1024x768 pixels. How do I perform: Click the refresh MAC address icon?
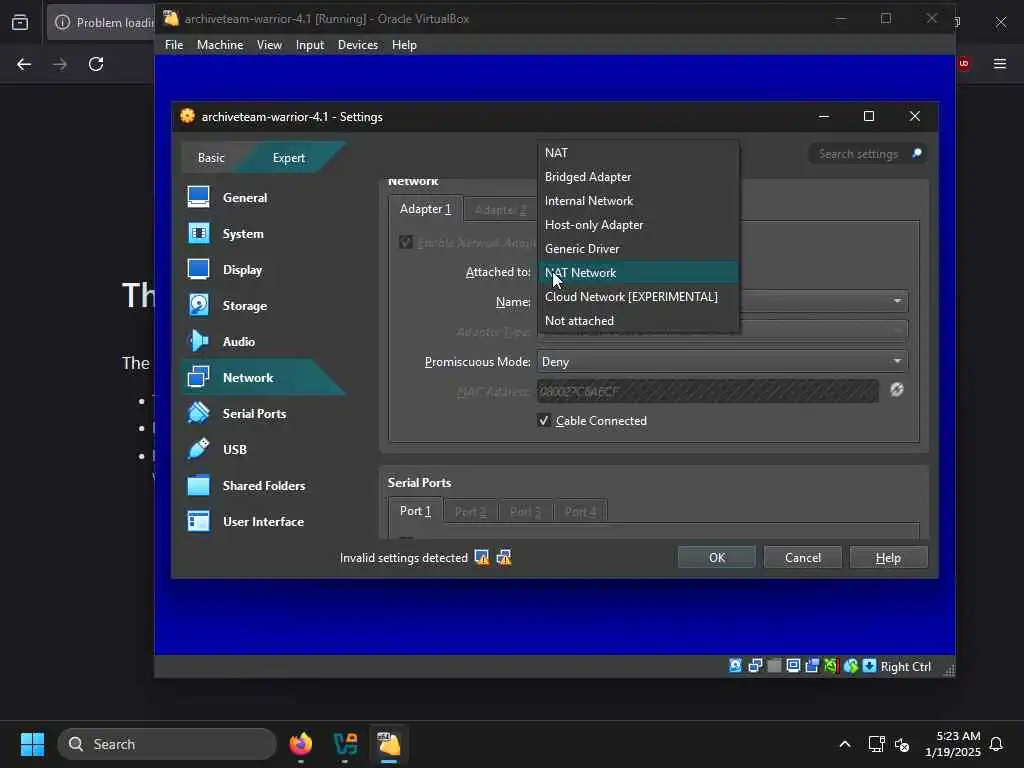point(897,390)
